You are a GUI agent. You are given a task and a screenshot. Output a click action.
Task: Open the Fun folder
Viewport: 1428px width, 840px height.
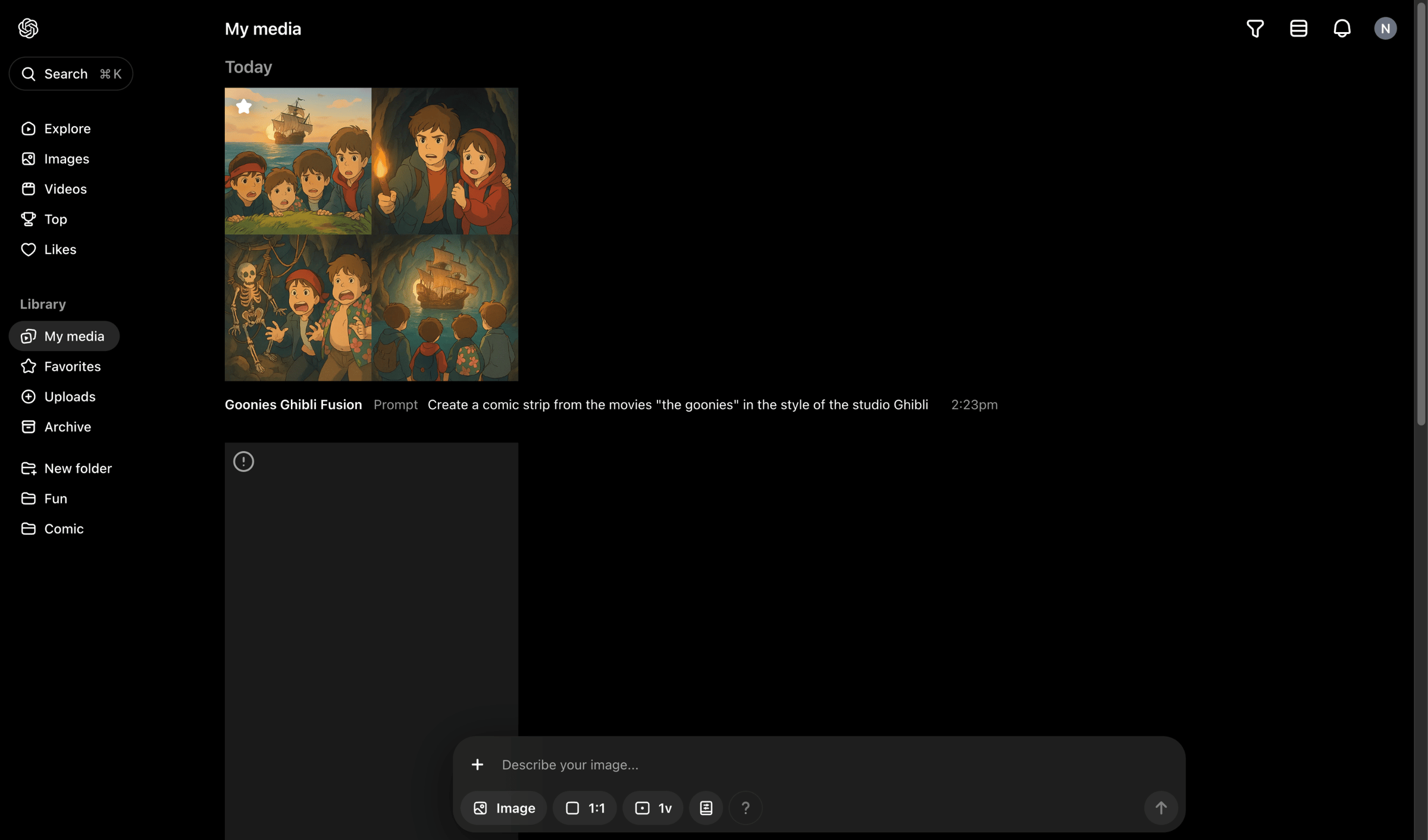coord(44,499)
